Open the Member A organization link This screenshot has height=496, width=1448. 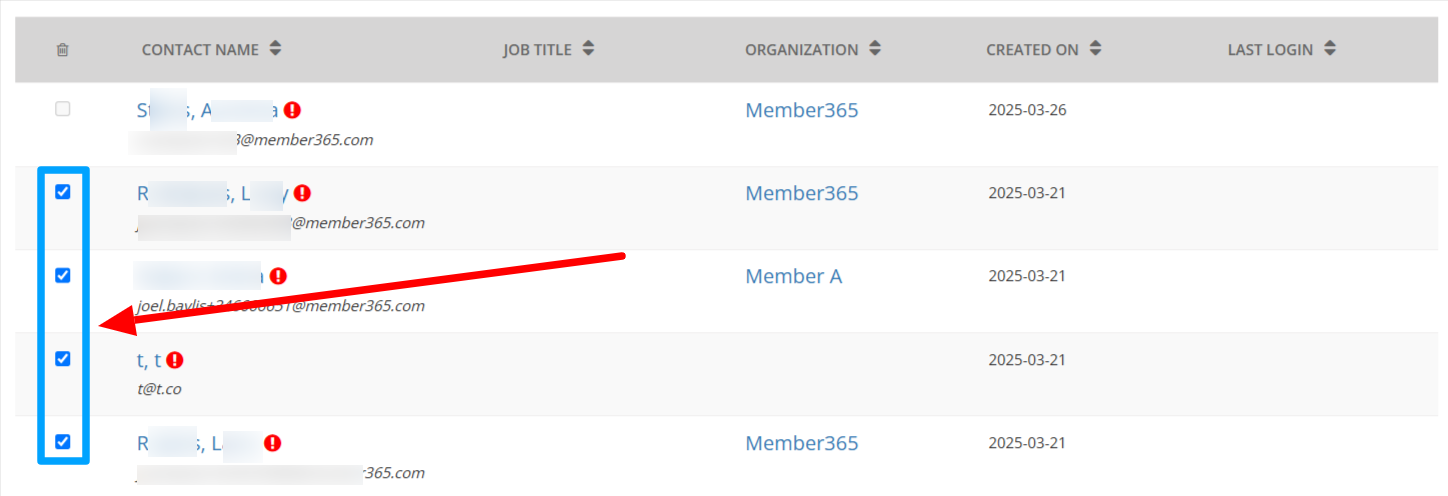pyautogui.click(x=794, y=277)
